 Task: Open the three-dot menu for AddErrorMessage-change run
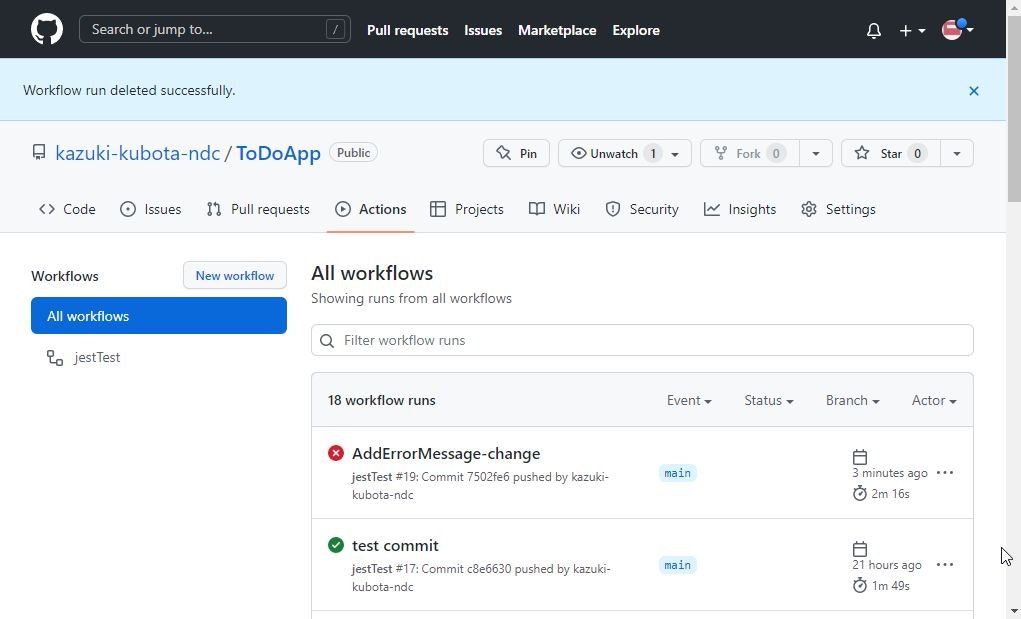tap(945, 473)
